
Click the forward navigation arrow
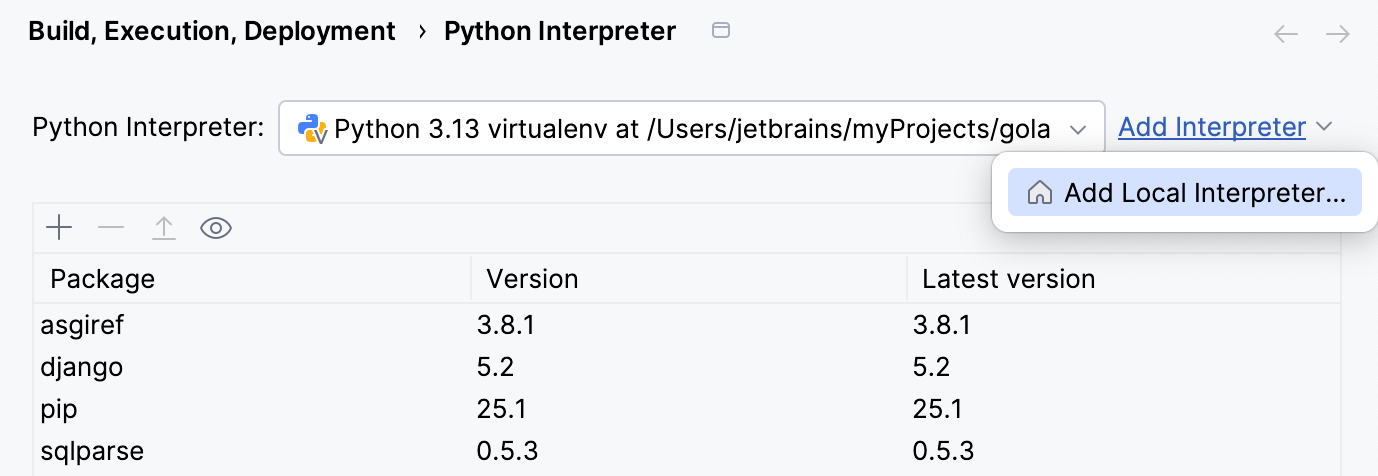1338,34
